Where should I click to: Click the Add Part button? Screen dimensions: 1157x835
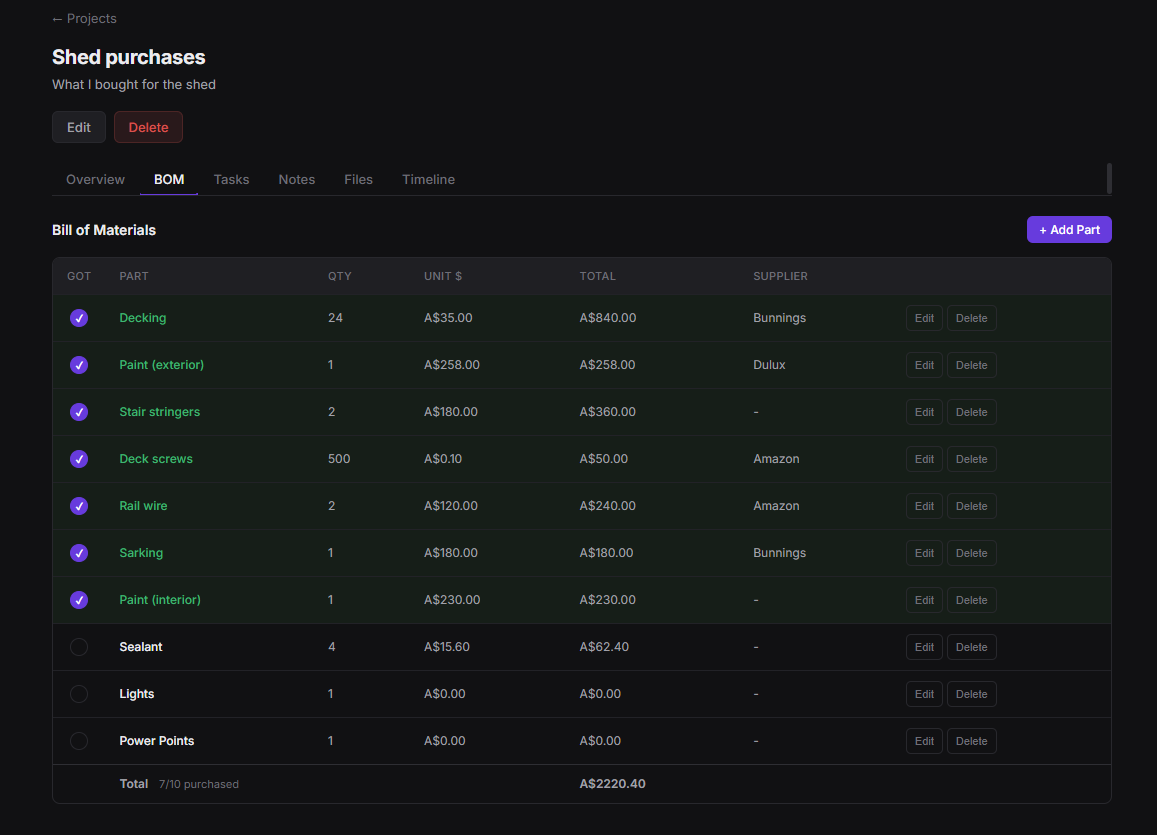(x=1068, y=230)
